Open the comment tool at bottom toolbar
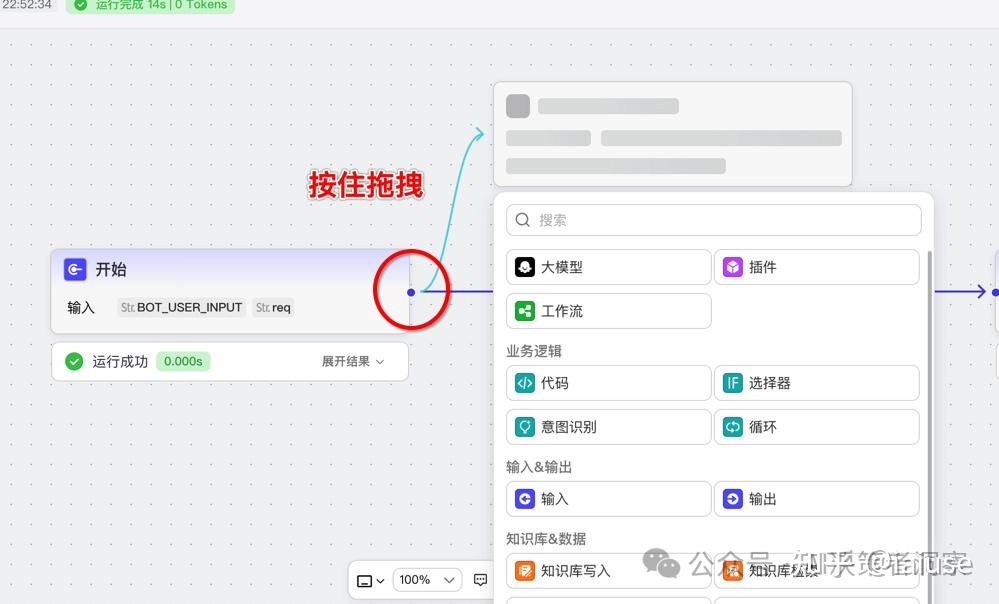This screenshot has width=999, height=604. pyautogui.click(x=481, y=579)
